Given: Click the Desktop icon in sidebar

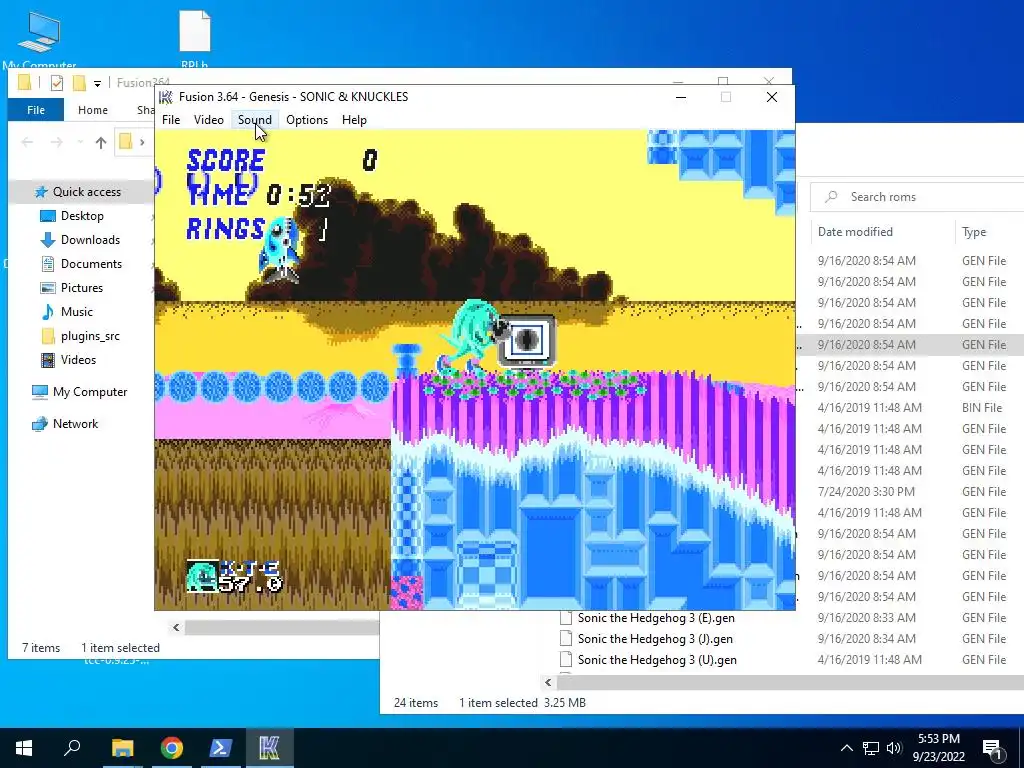Looking at the screenshot, I should point(48,216).
